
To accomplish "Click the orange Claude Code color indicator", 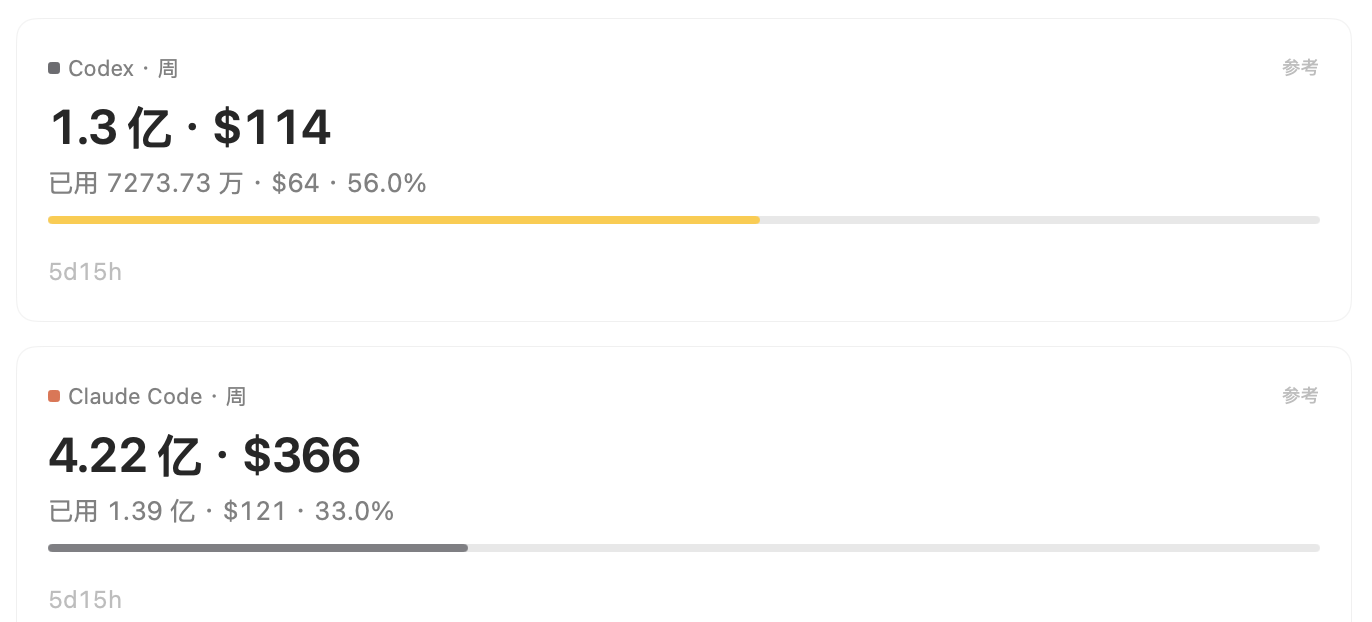I will (x=54, y=396).
